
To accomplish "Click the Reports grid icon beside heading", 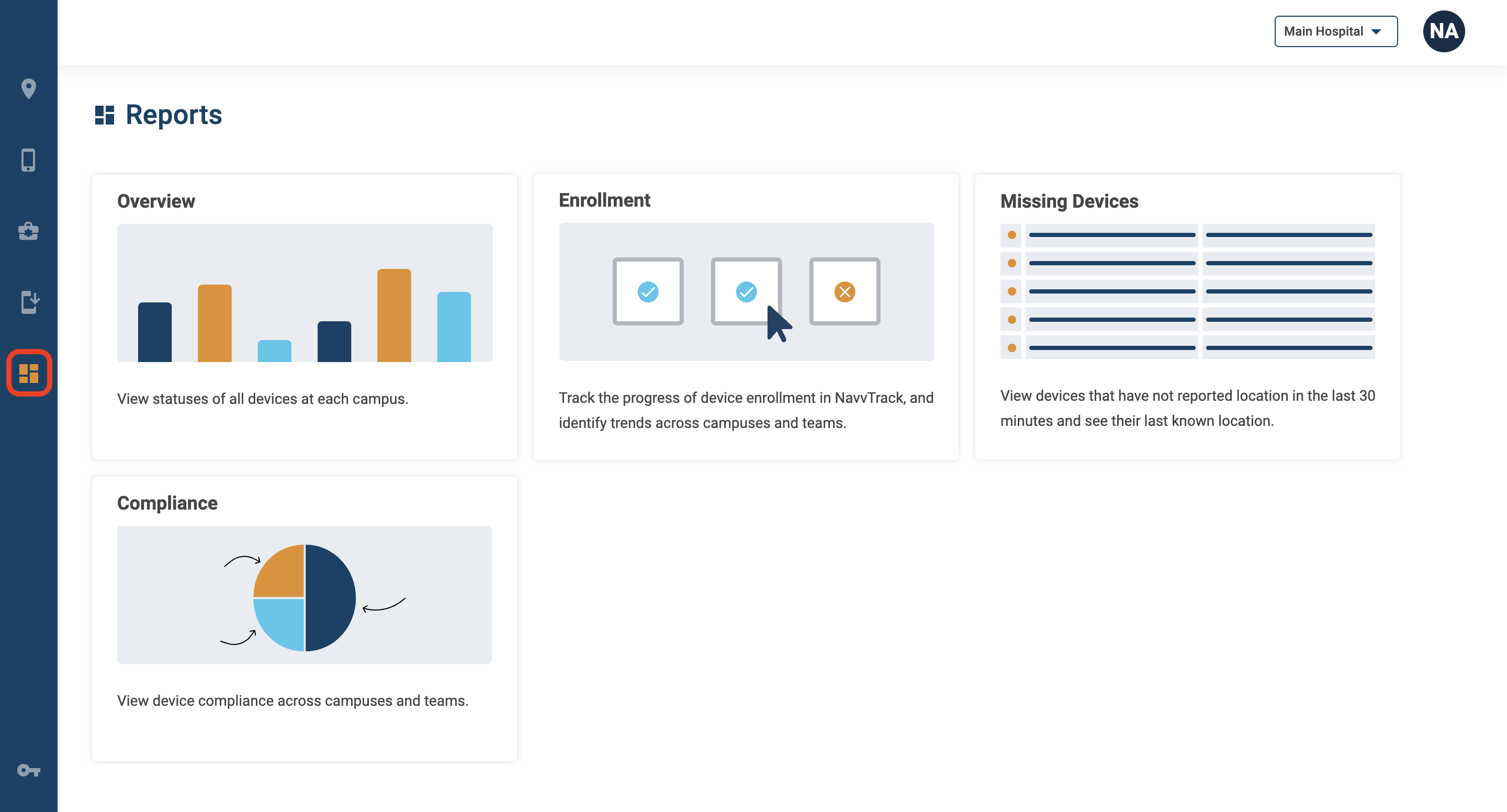I will (104, 115).
